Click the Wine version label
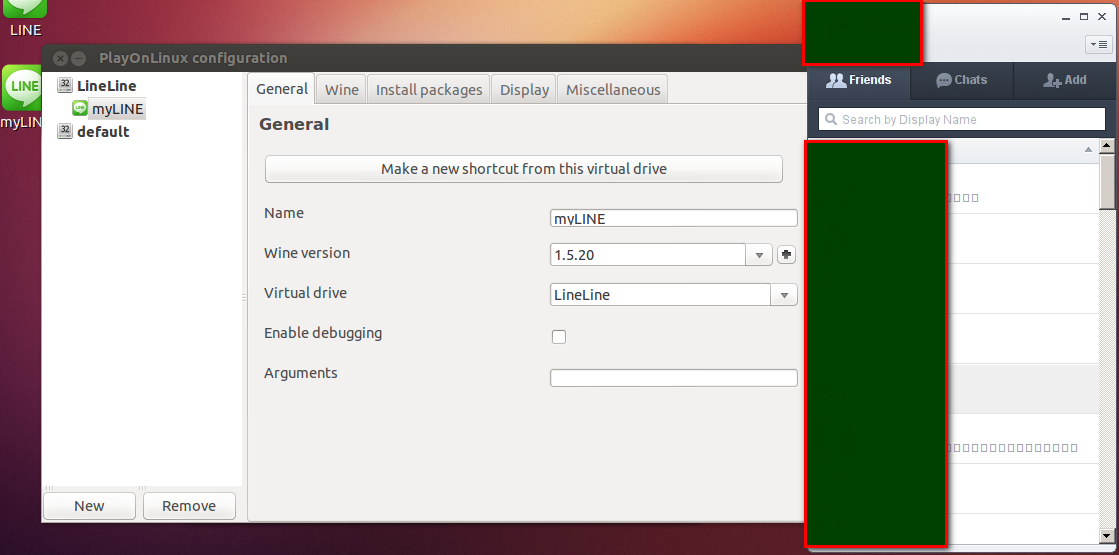 click(x=307, y=253)
